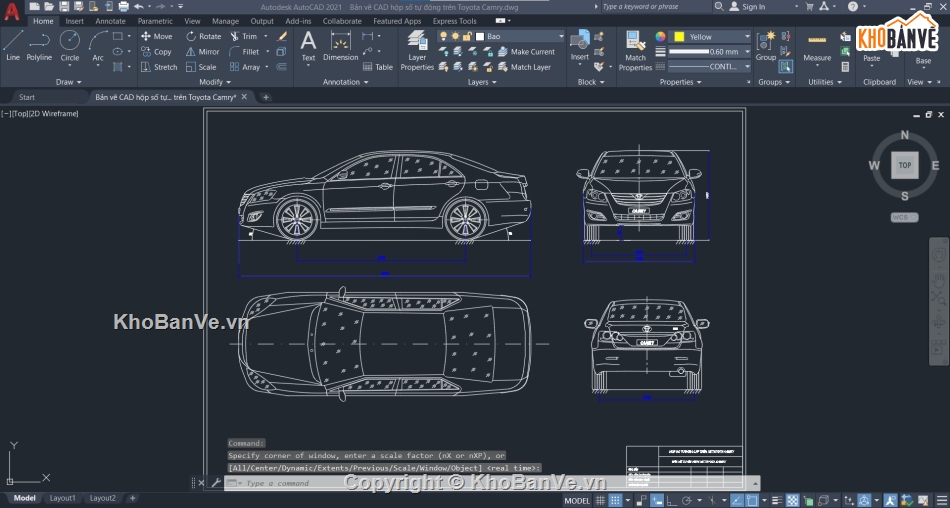Toggle object snap tracking in status bar
The image size is (950, 508).
pyautogui.click(x=737, y=500)
